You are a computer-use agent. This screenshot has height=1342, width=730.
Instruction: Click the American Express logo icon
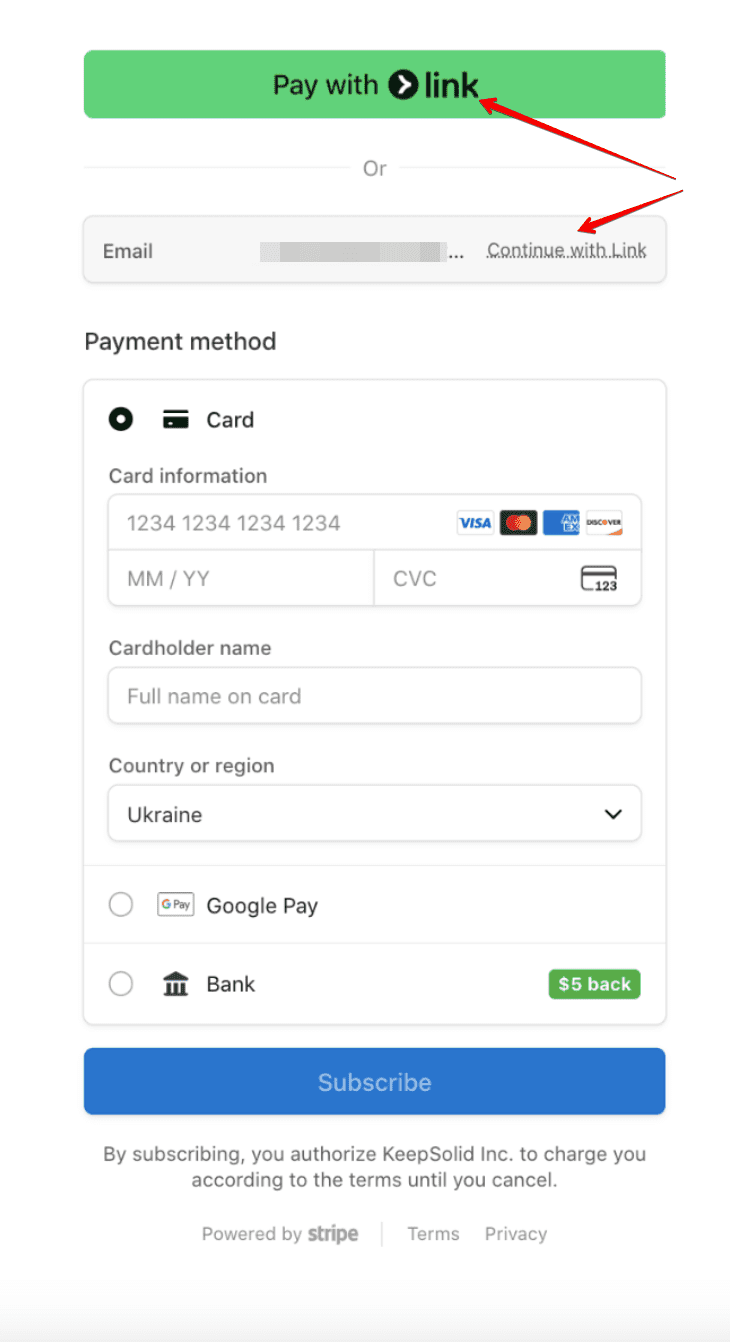click(561, 522)
